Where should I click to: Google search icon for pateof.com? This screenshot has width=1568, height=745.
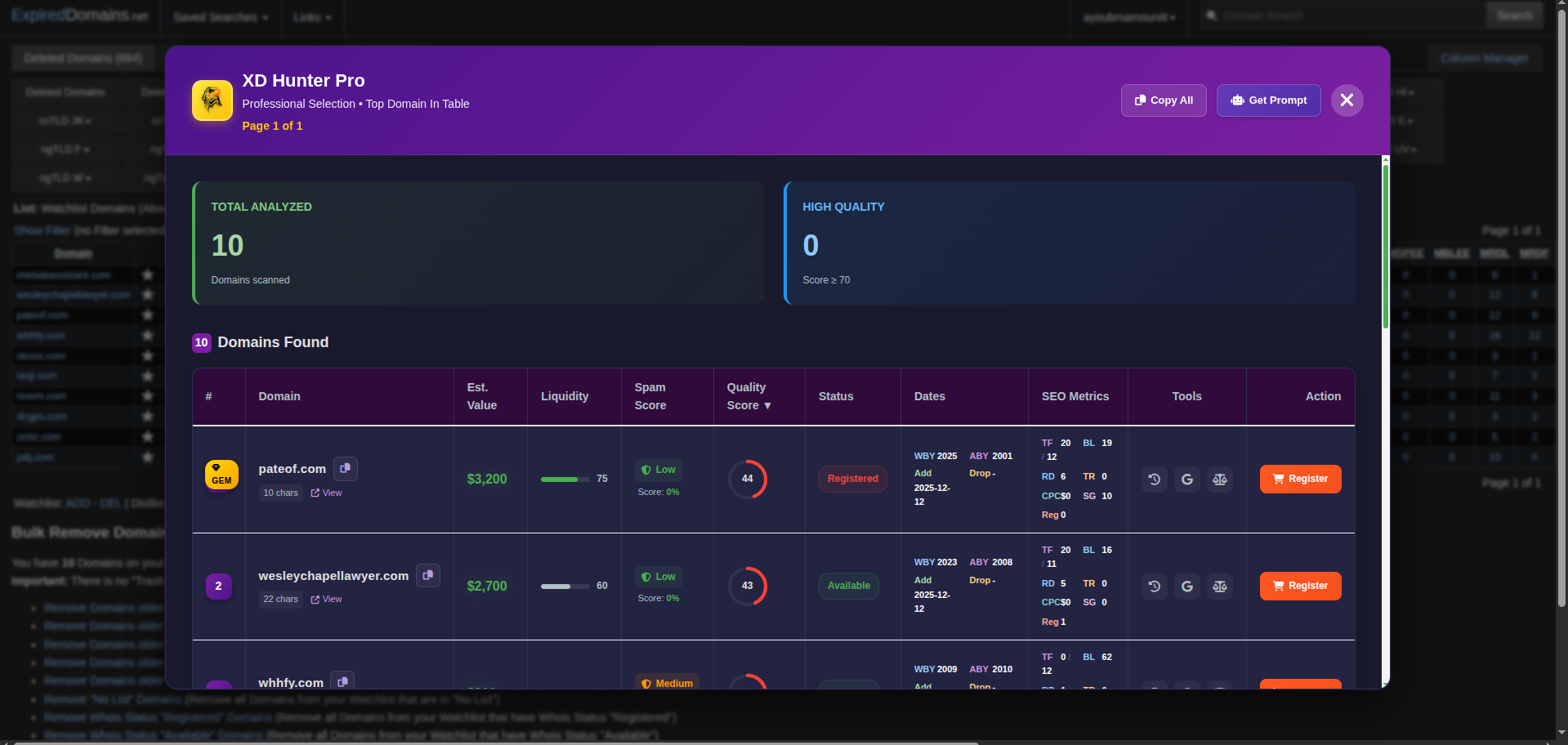coord(1186,480)
